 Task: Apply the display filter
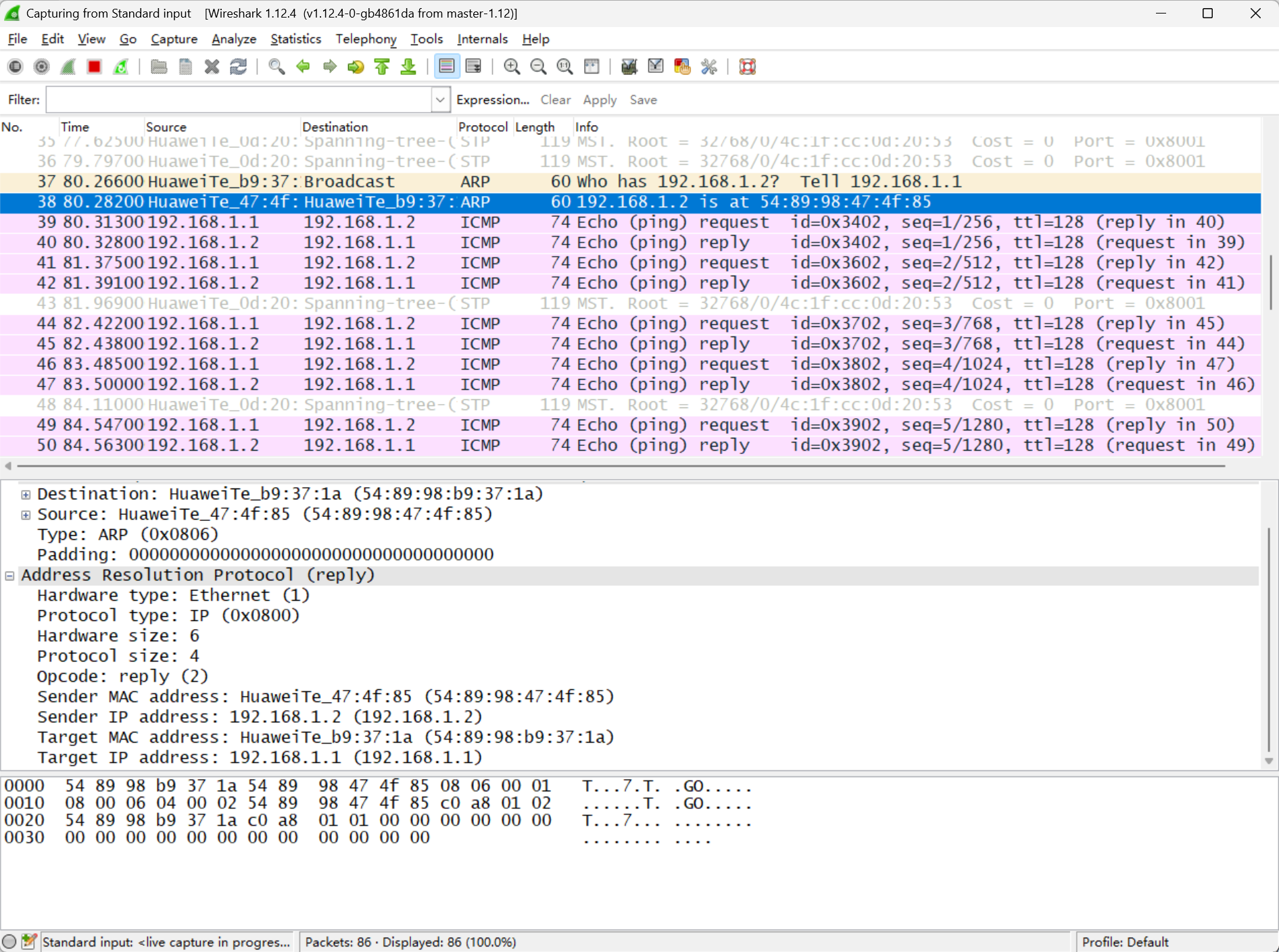[600, 100]
